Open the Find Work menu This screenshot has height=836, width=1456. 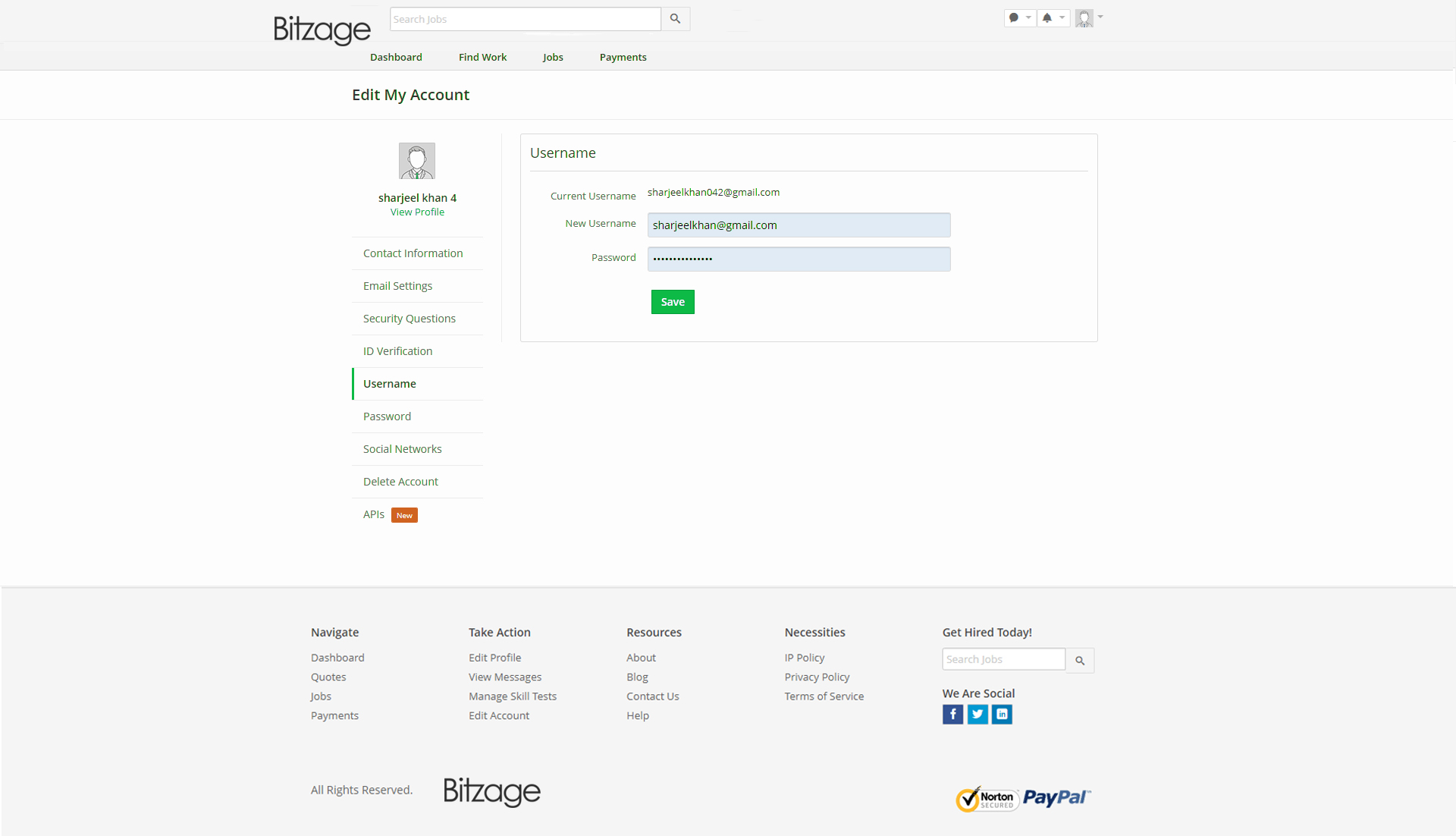point(482,57)
